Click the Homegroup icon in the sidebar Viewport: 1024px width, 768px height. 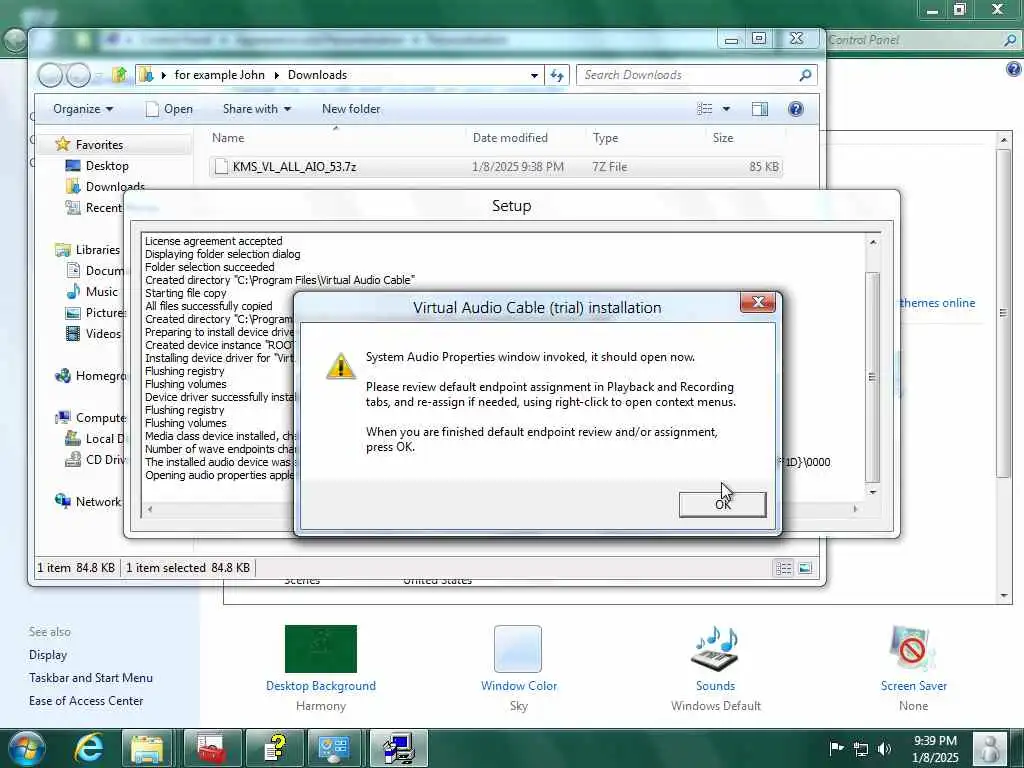63,376
